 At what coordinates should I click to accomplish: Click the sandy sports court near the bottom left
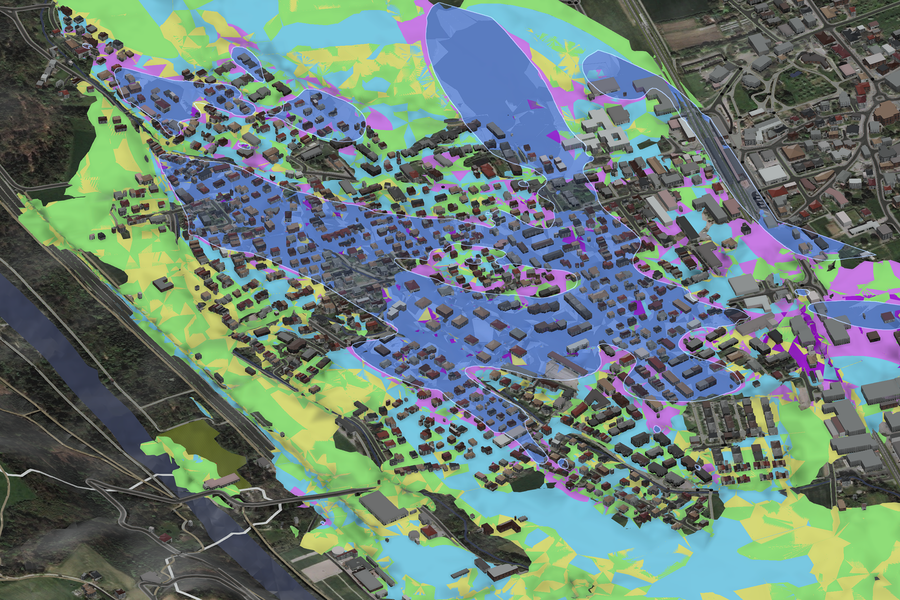[x=319, y=570]
